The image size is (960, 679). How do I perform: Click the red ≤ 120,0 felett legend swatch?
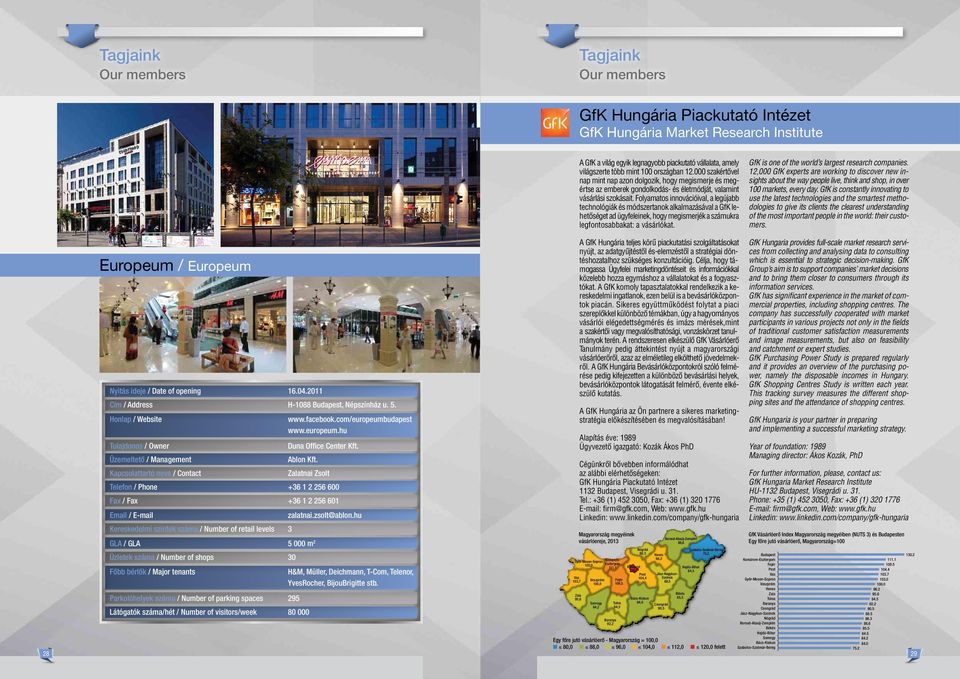click(x=692, y=647)
